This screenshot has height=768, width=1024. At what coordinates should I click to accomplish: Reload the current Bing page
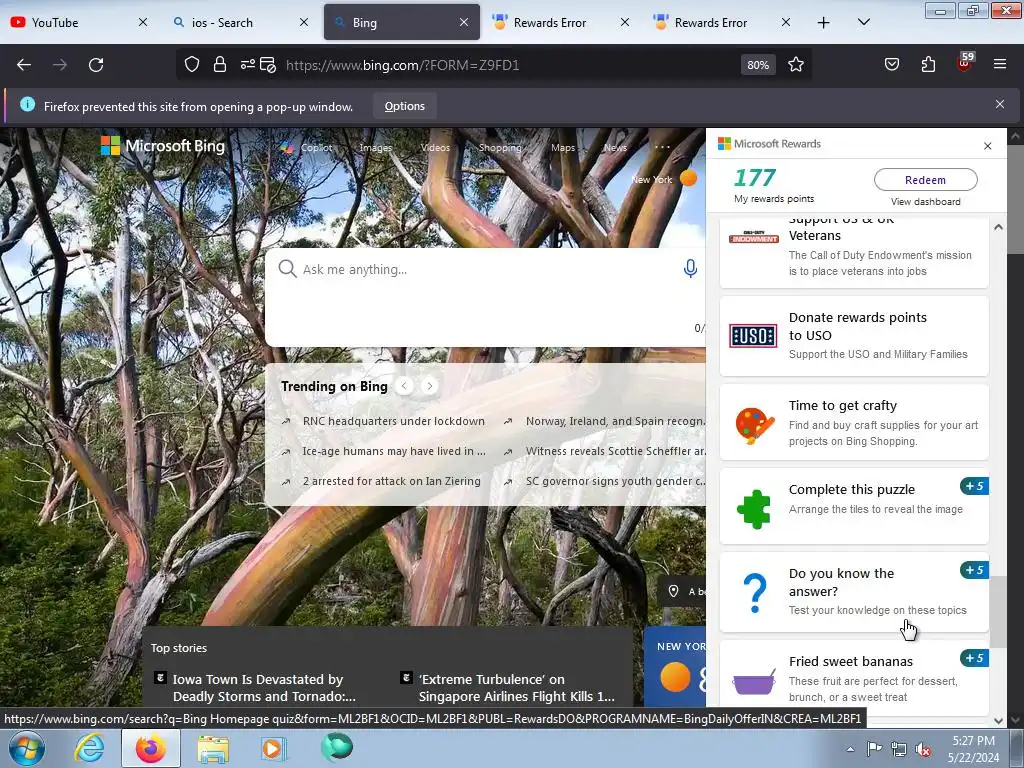pyautogui.click(x=96, y=65)
